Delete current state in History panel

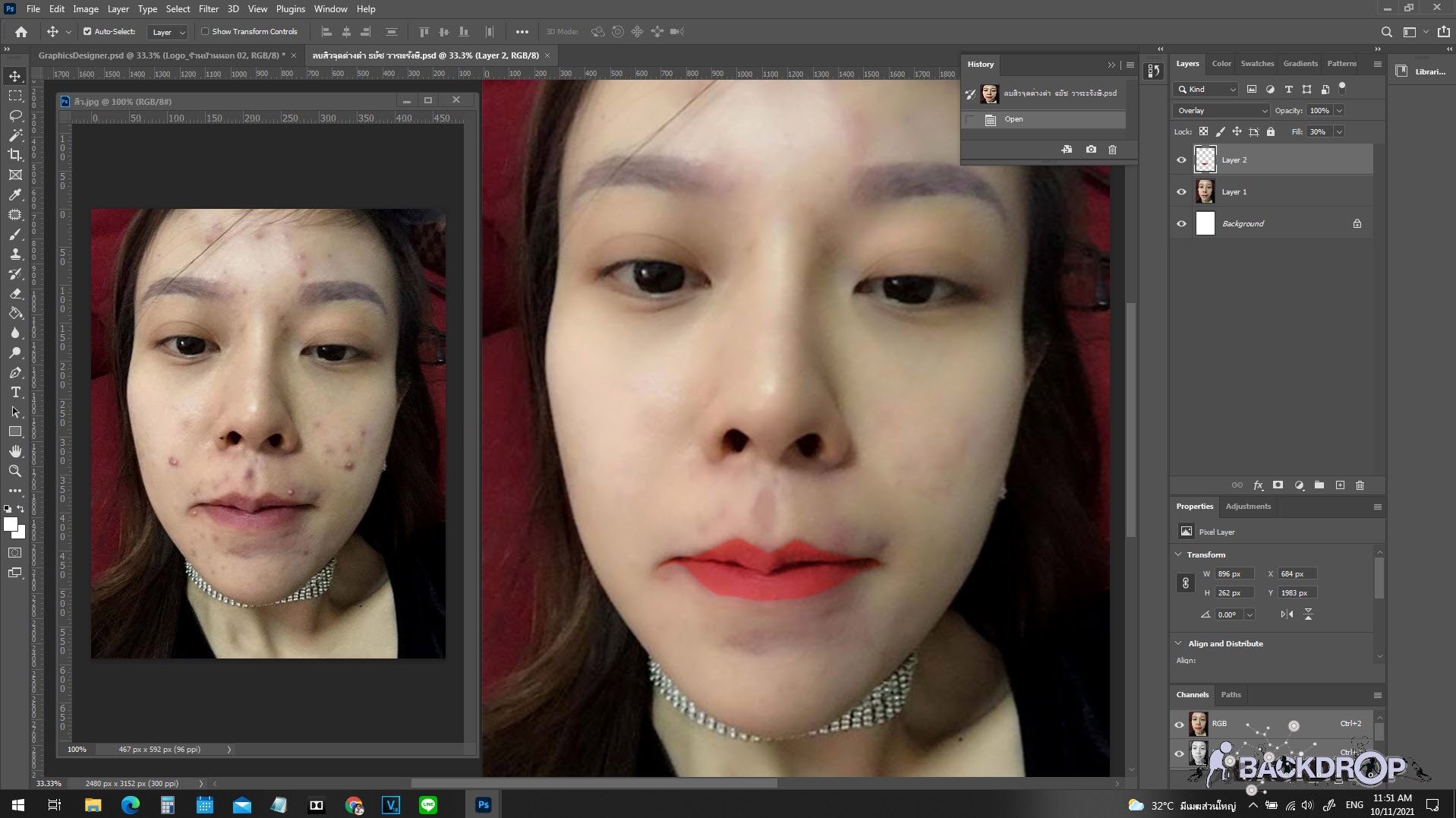pos(1113,150)
